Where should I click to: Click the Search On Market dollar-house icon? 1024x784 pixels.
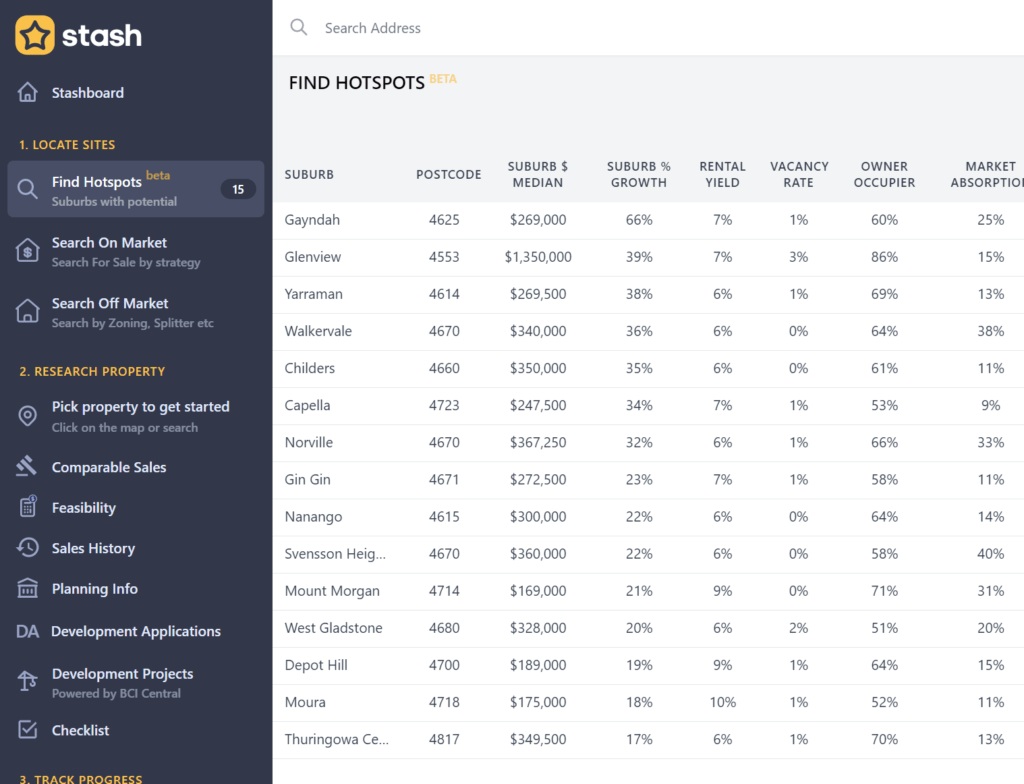pyautogui.click(x=26, y=251)
